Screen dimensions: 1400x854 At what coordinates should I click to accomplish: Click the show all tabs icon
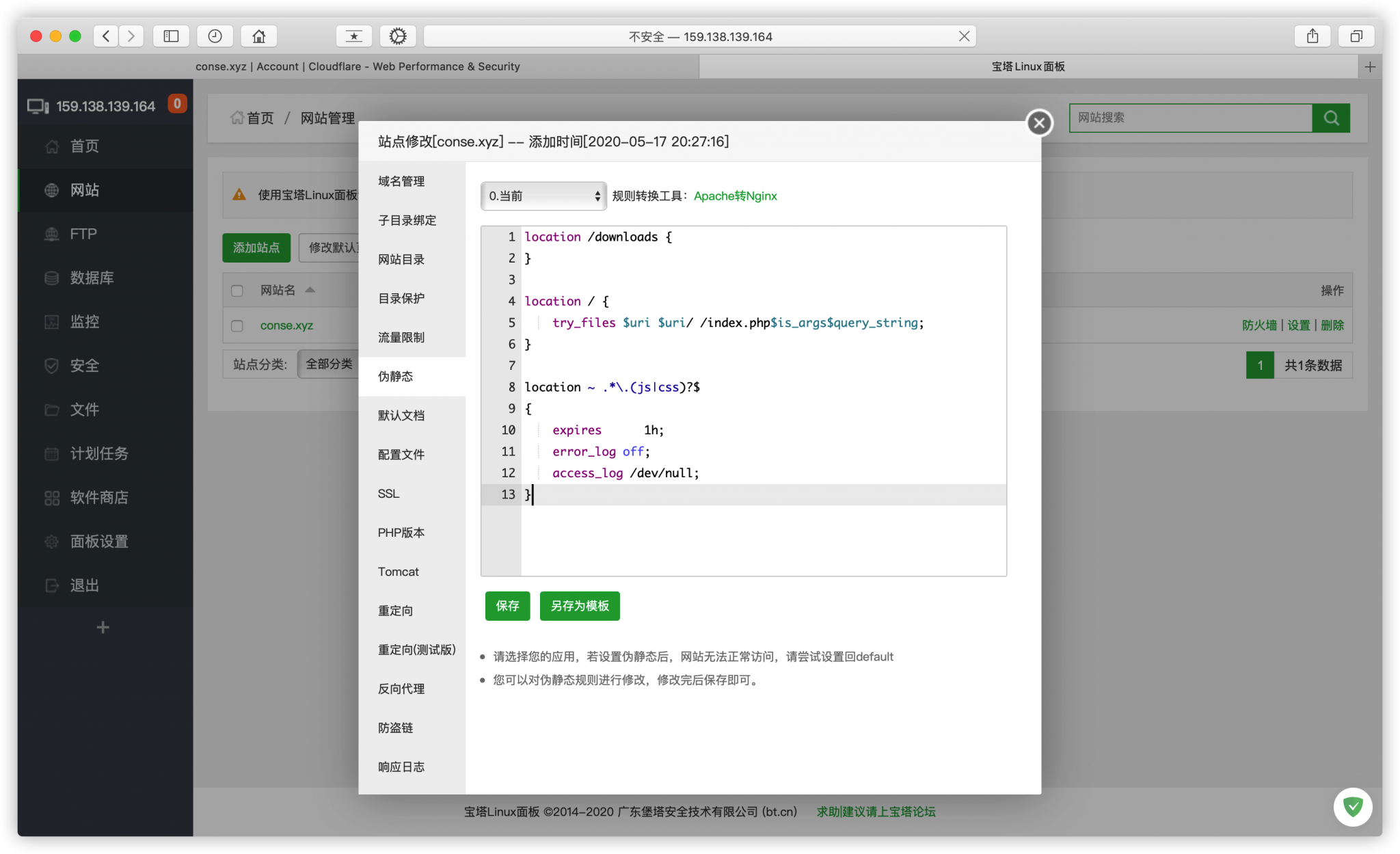pyautogui.click(x=1356, y=36)
